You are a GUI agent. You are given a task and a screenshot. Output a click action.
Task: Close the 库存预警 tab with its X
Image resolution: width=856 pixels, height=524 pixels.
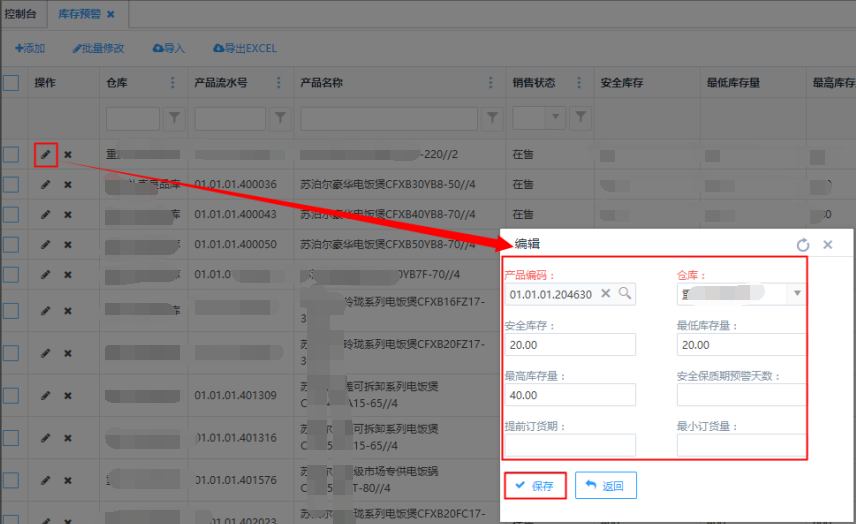(111, 14)
